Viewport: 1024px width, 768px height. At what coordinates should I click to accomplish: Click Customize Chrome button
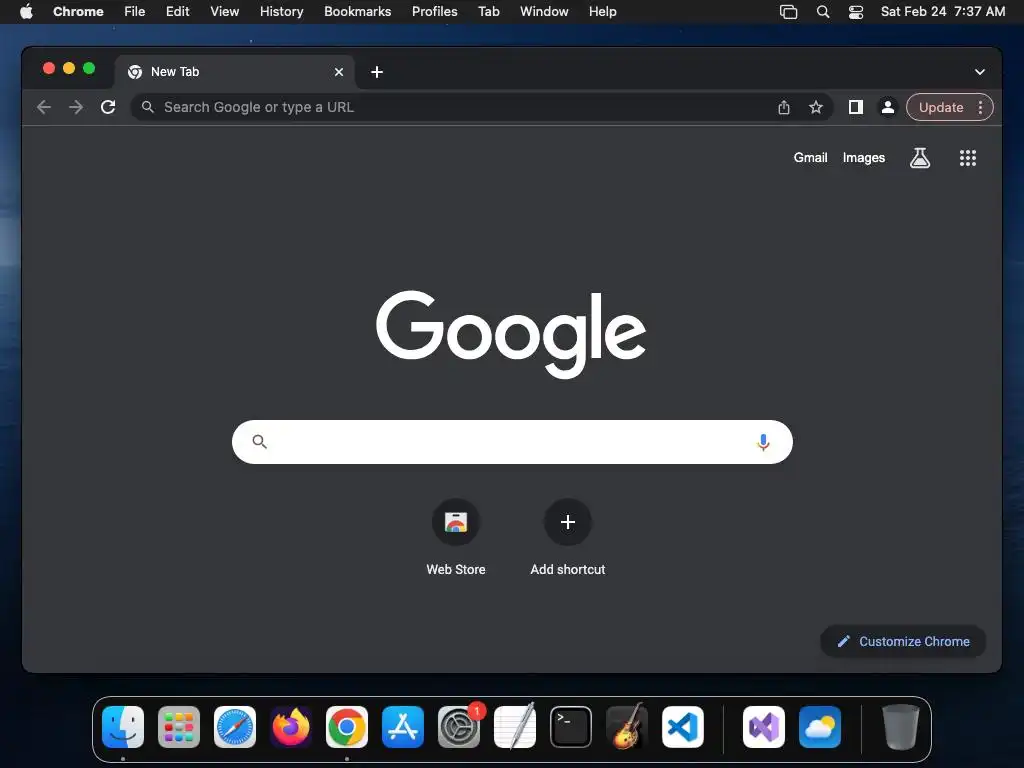[903, 641]
